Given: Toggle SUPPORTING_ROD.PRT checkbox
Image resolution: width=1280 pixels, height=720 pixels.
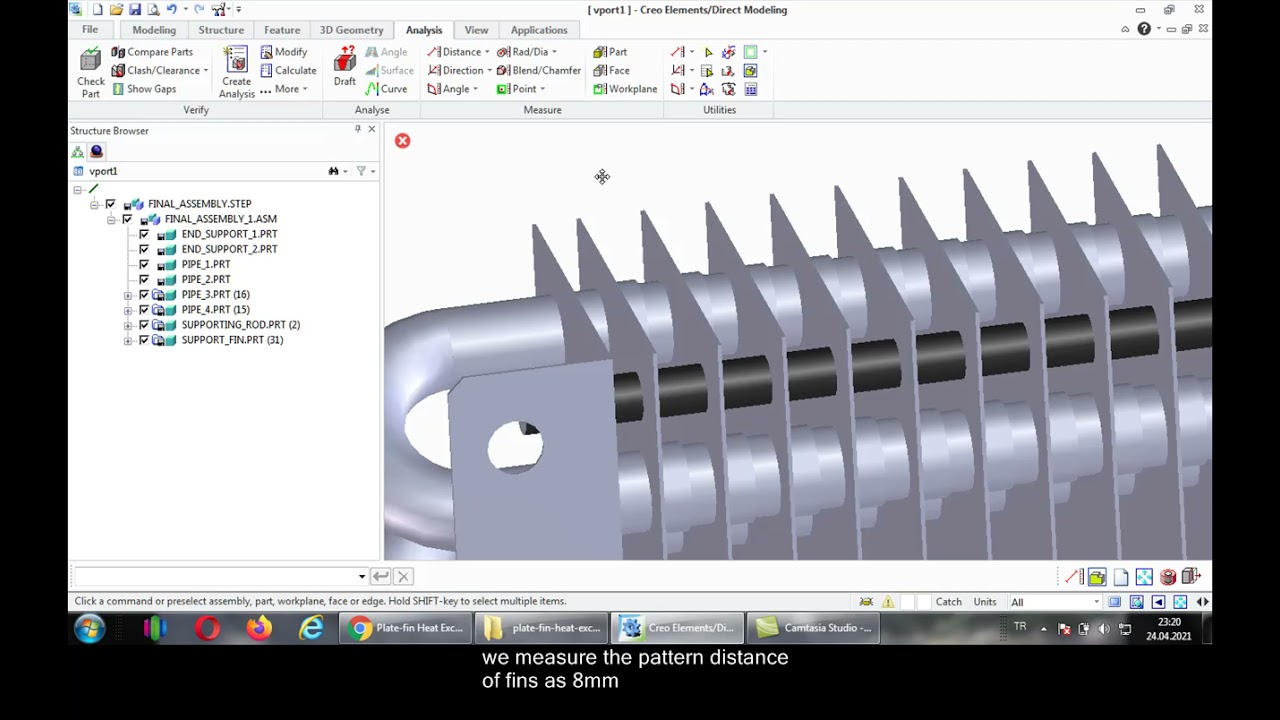Looking at the screenshot, I should tap(144, 325).
